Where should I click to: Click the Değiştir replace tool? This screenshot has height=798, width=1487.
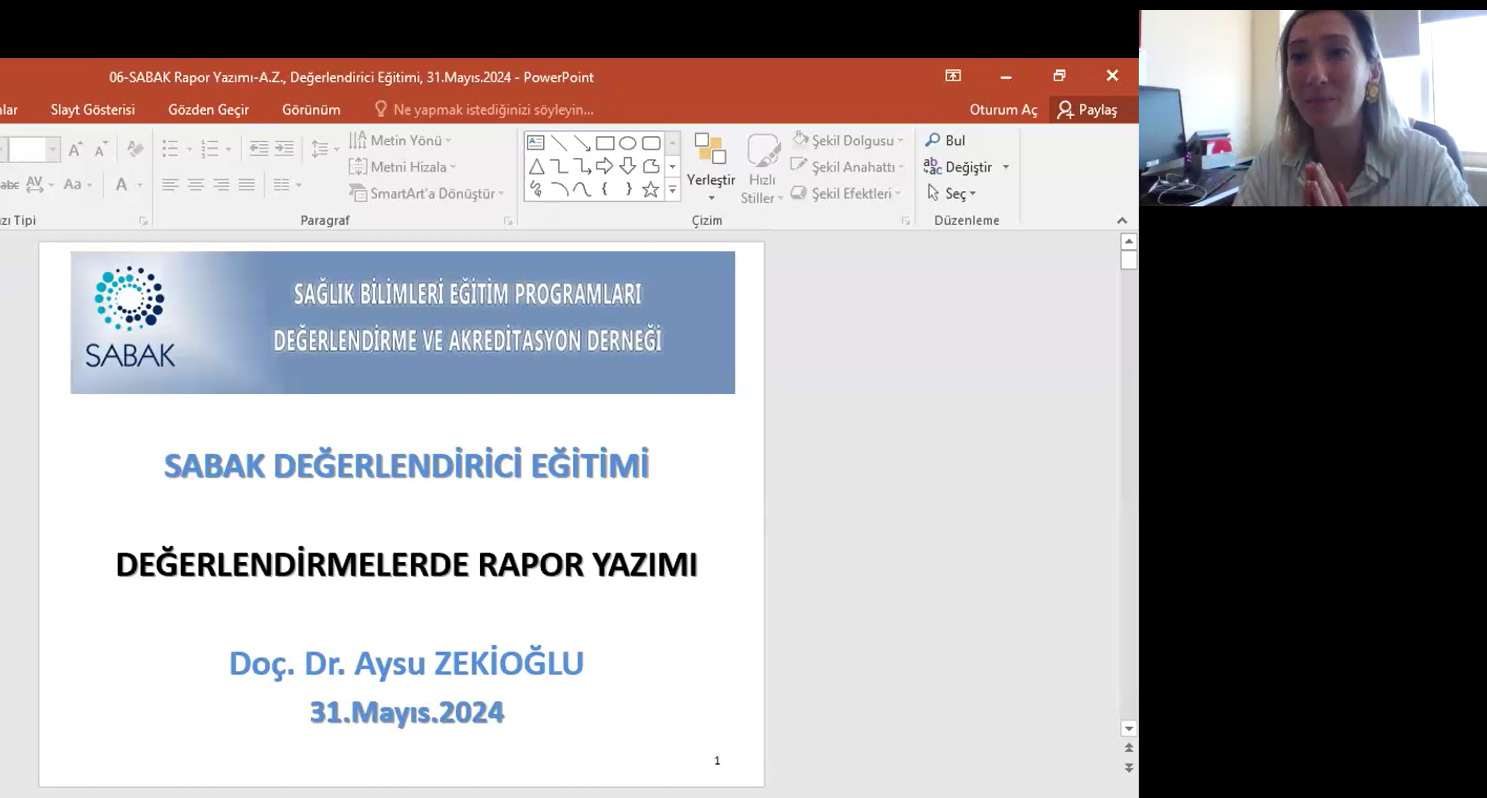[962, 167]
